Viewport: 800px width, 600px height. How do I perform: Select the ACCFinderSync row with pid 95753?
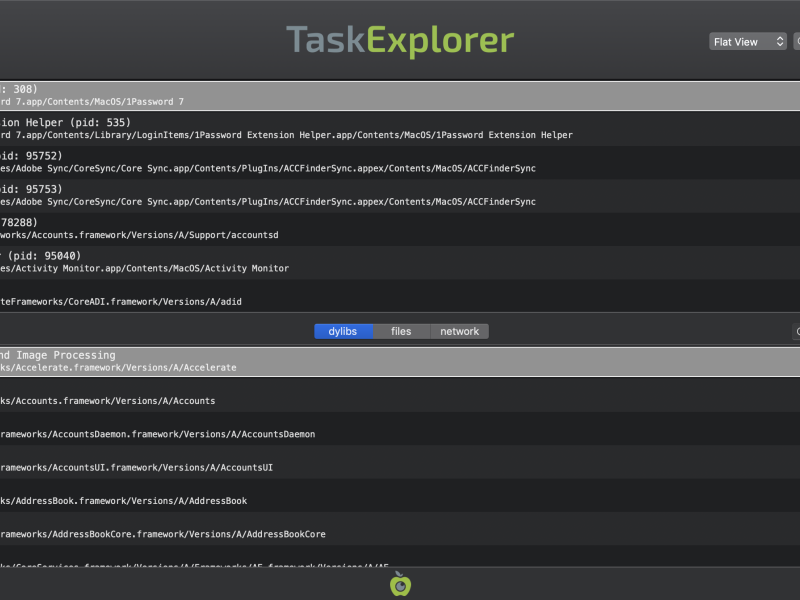(x=400, y=195)
